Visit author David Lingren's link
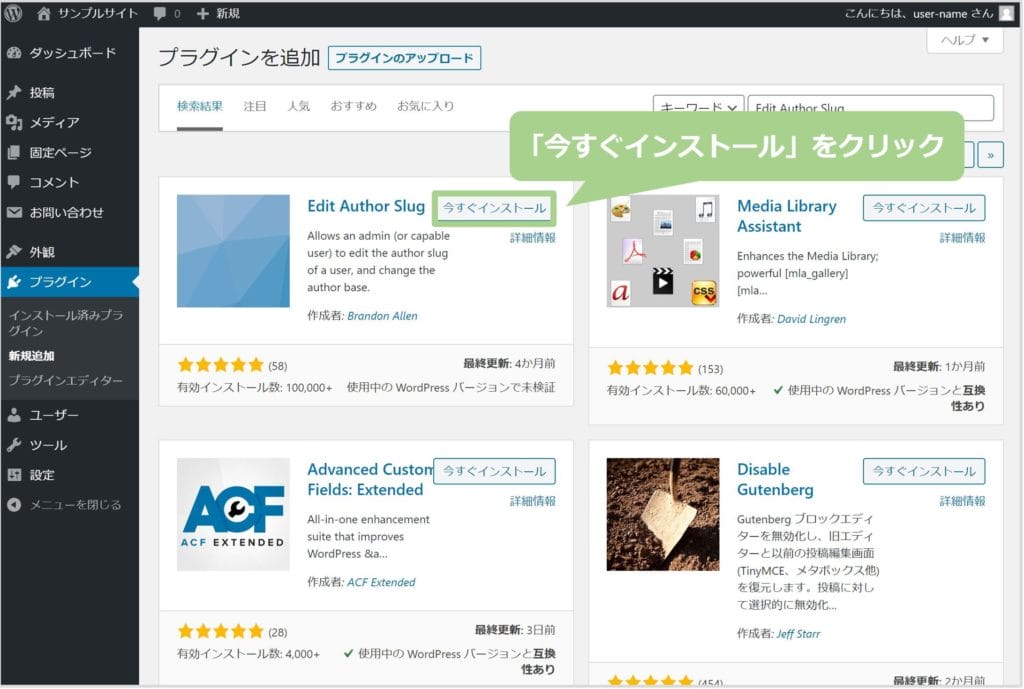Screen dimensions: 1024x689 tap(811, 319)
